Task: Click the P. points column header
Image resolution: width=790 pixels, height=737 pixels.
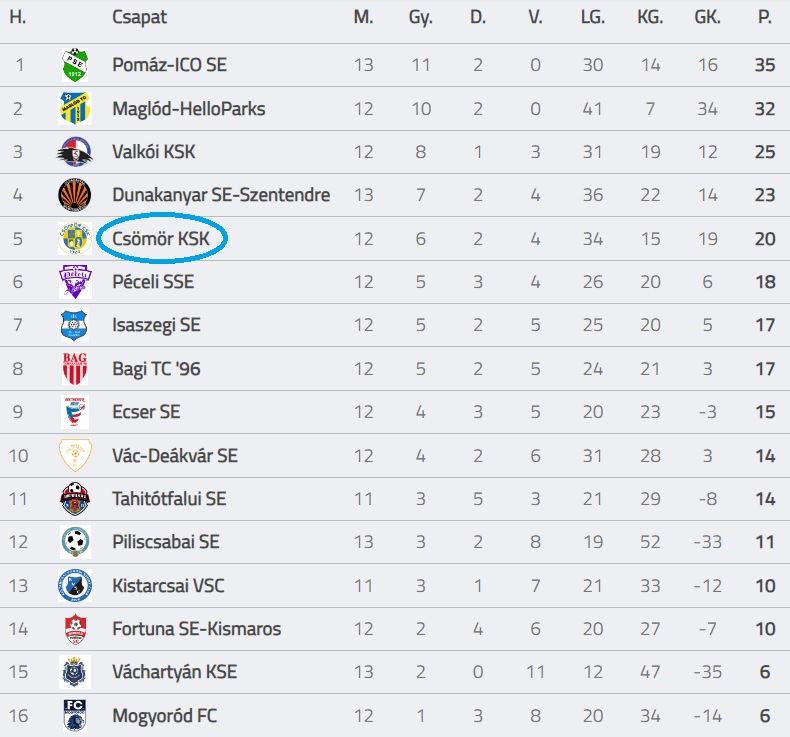Action: 765,18
